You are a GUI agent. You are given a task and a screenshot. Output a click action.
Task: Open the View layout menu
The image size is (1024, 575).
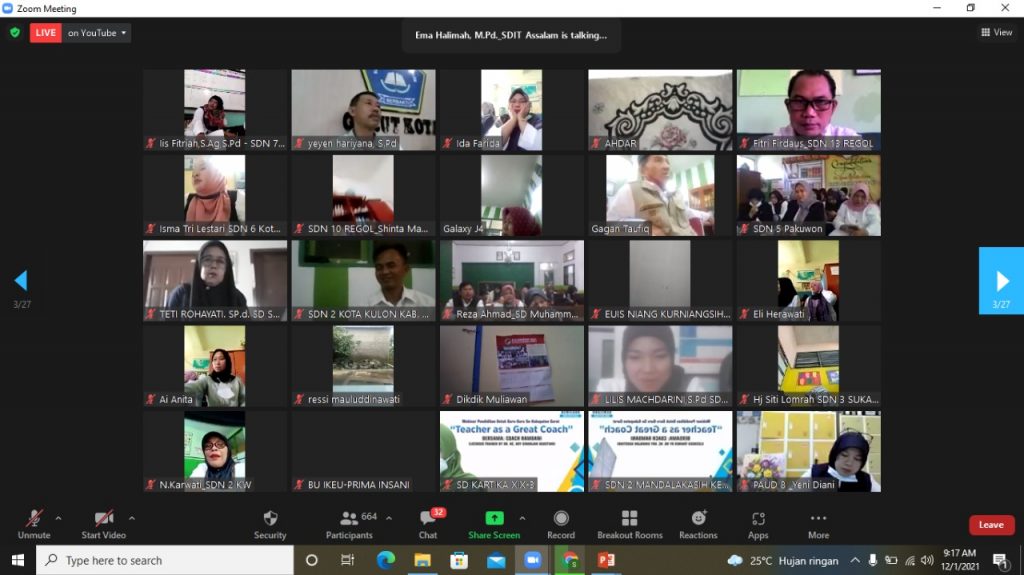click(x=997, y=32)
